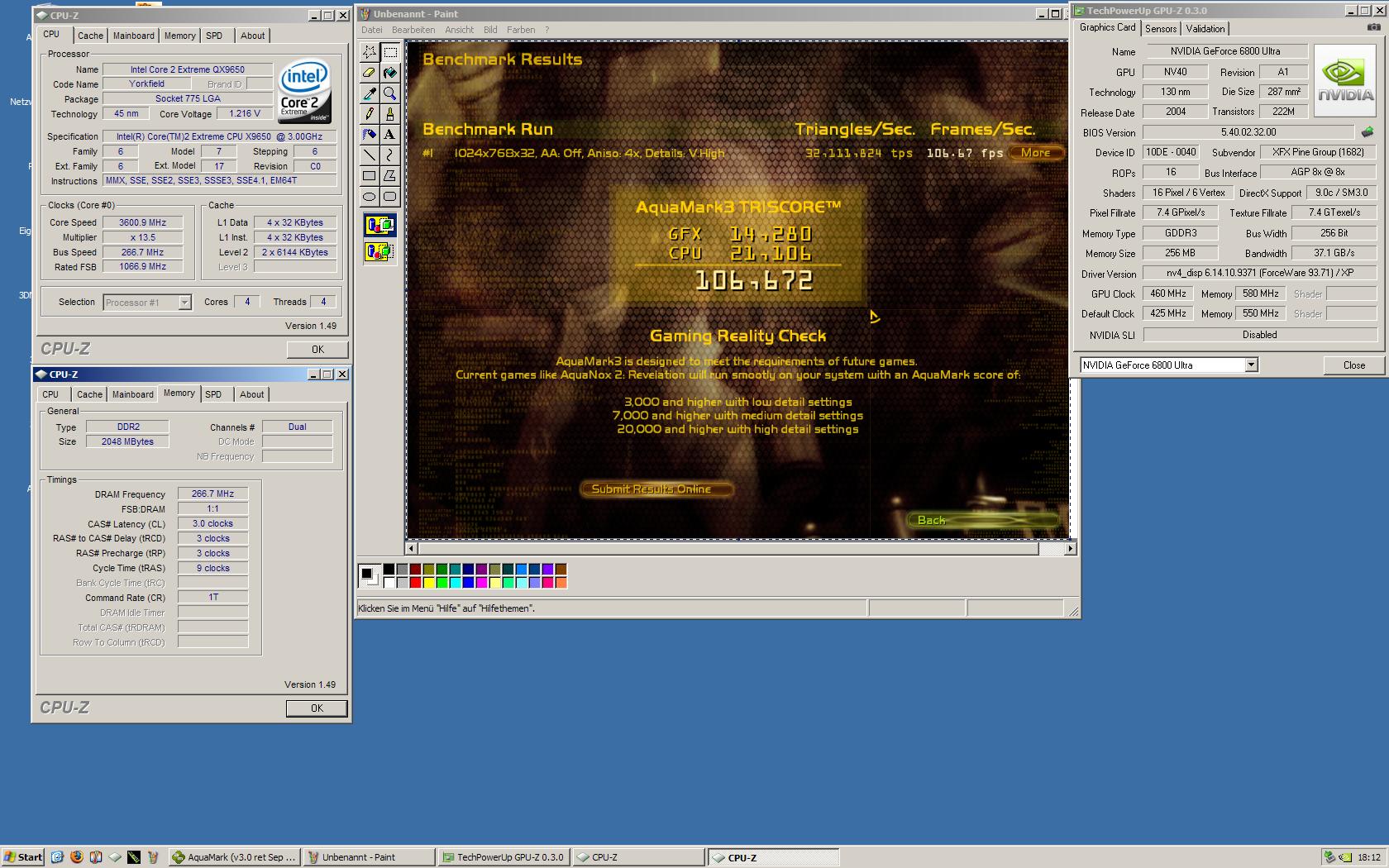Click the foreground/background color indicator box
Viewport: 1389px width, 868px height.
[370, 575]
